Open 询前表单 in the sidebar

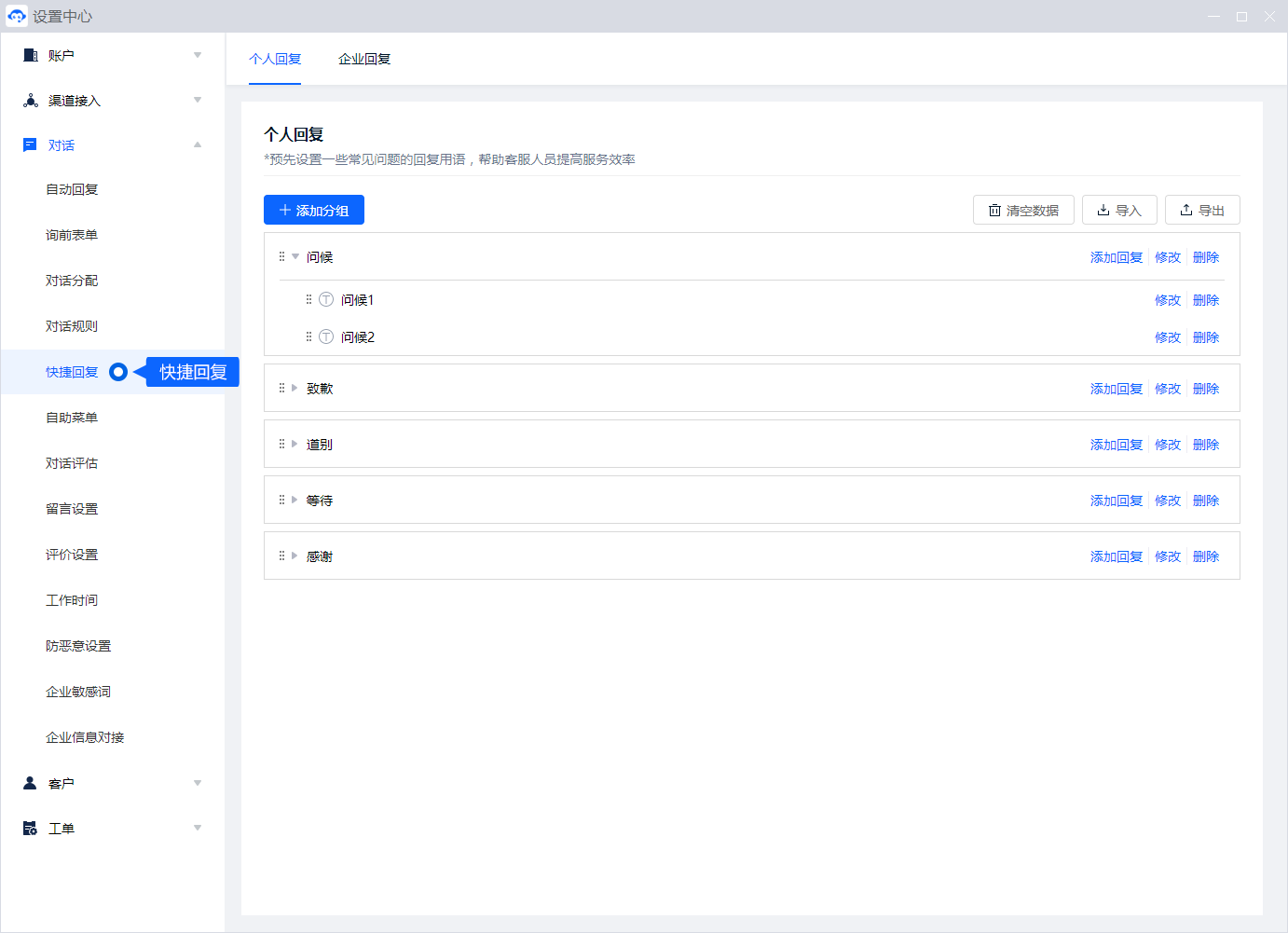(x=72, y=235)
